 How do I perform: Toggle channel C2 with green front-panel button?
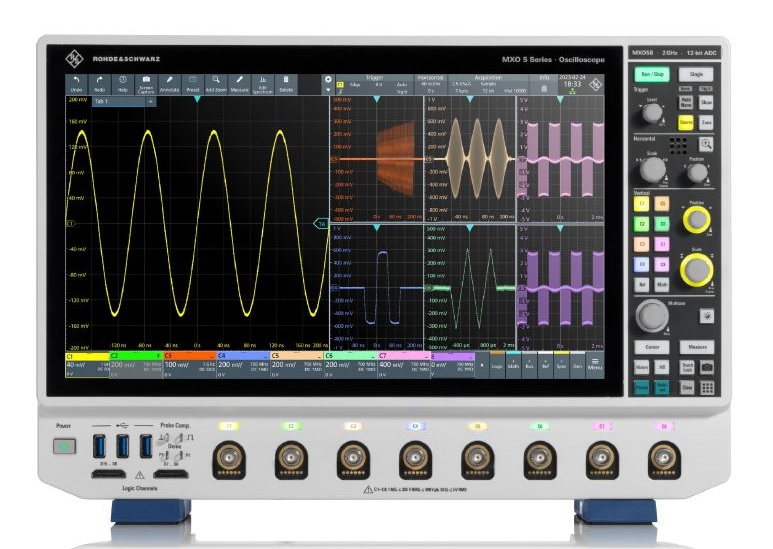(641, 224)
